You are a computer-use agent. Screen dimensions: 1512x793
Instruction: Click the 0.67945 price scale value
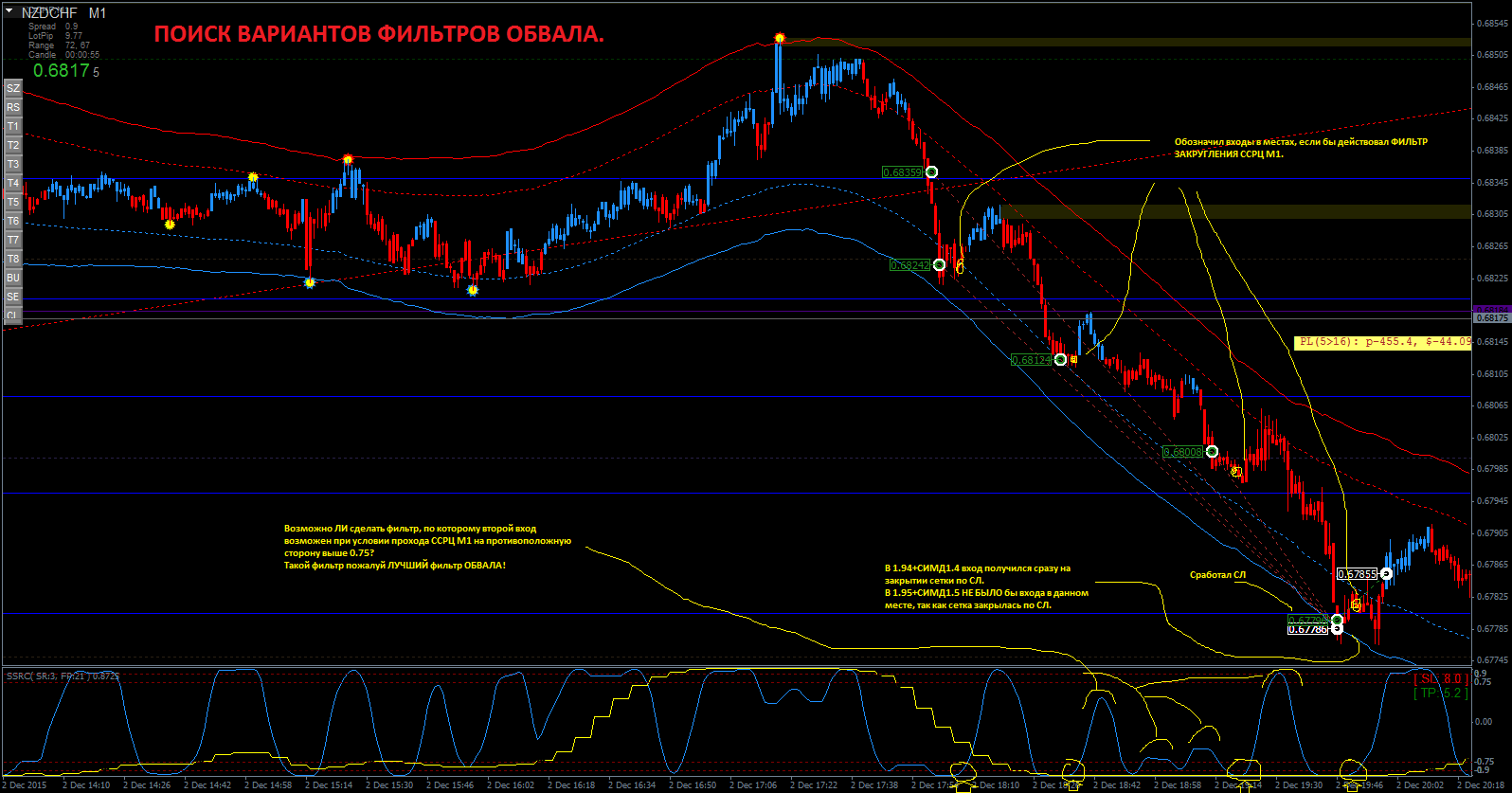(x=1492, y=500)
